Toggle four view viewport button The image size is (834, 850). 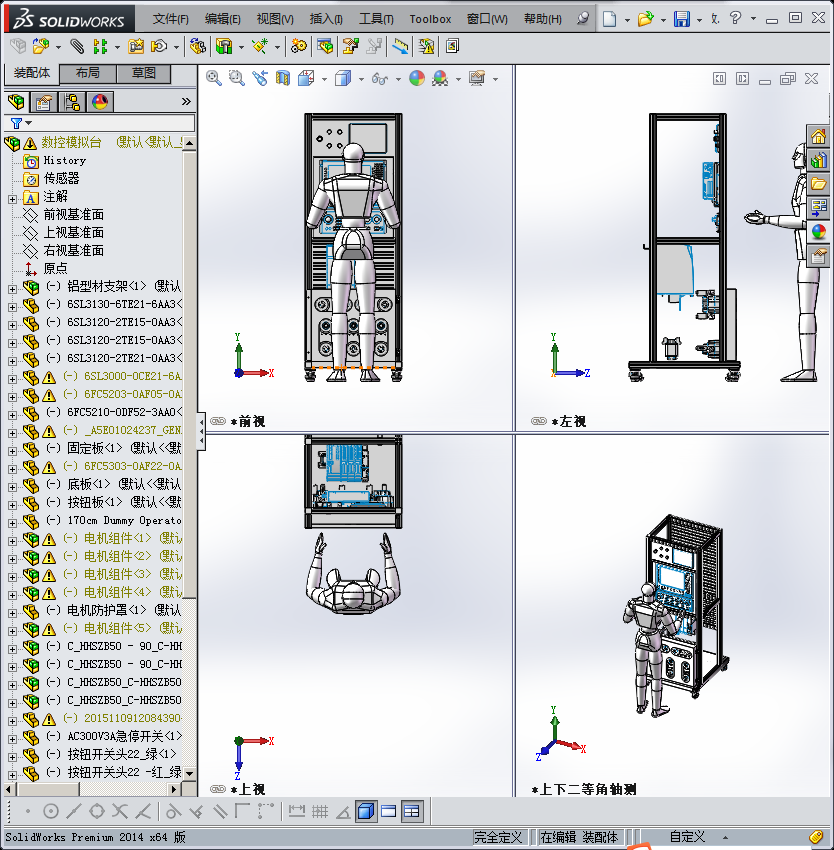click(x=412, y=811)
